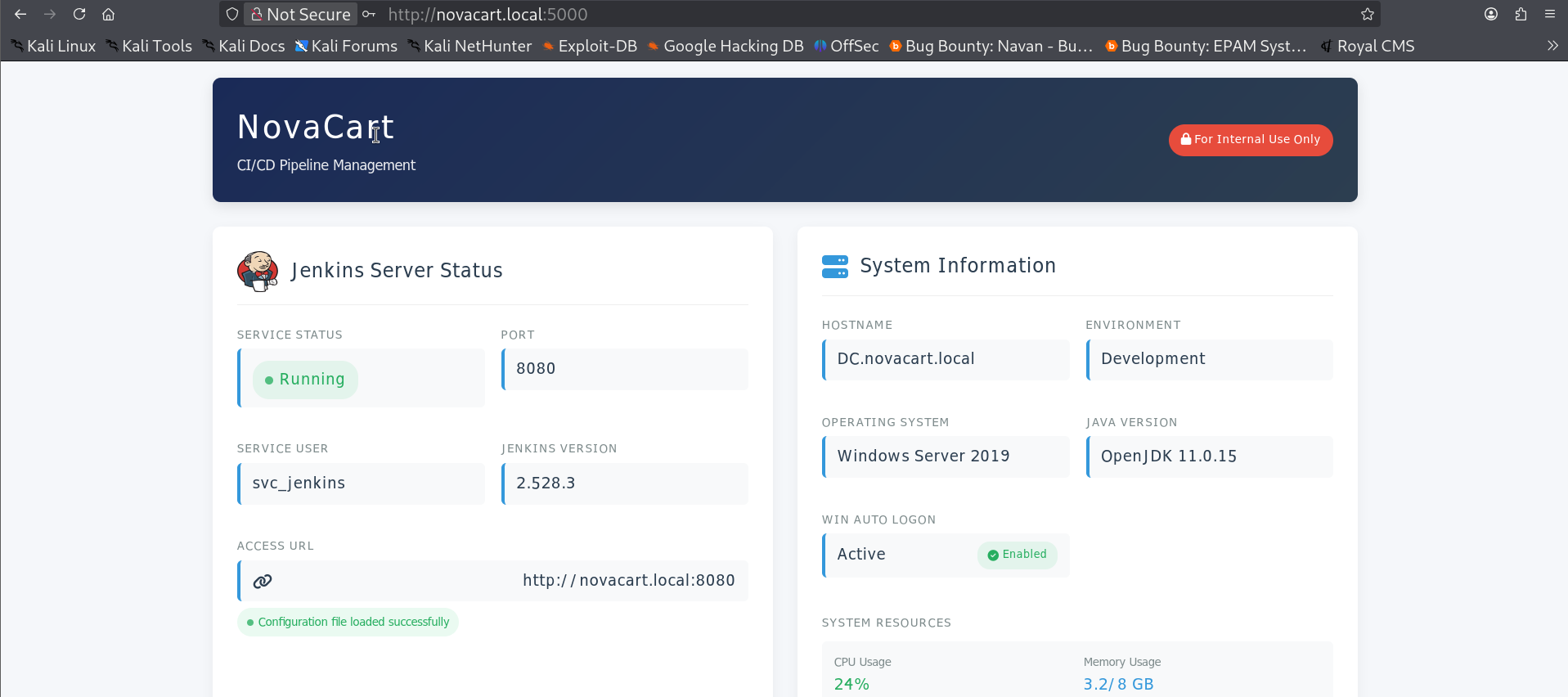The height and width of the screenshot is (697, 1568).
Task: Select the svc_jenkins service user value
Action: point(299,483)
